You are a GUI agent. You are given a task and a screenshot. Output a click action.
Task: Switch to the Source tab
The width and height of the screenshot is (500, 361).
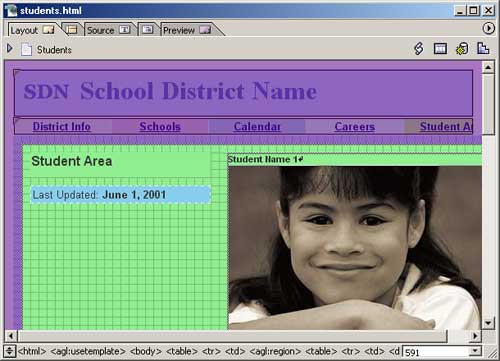pos(108,30)
